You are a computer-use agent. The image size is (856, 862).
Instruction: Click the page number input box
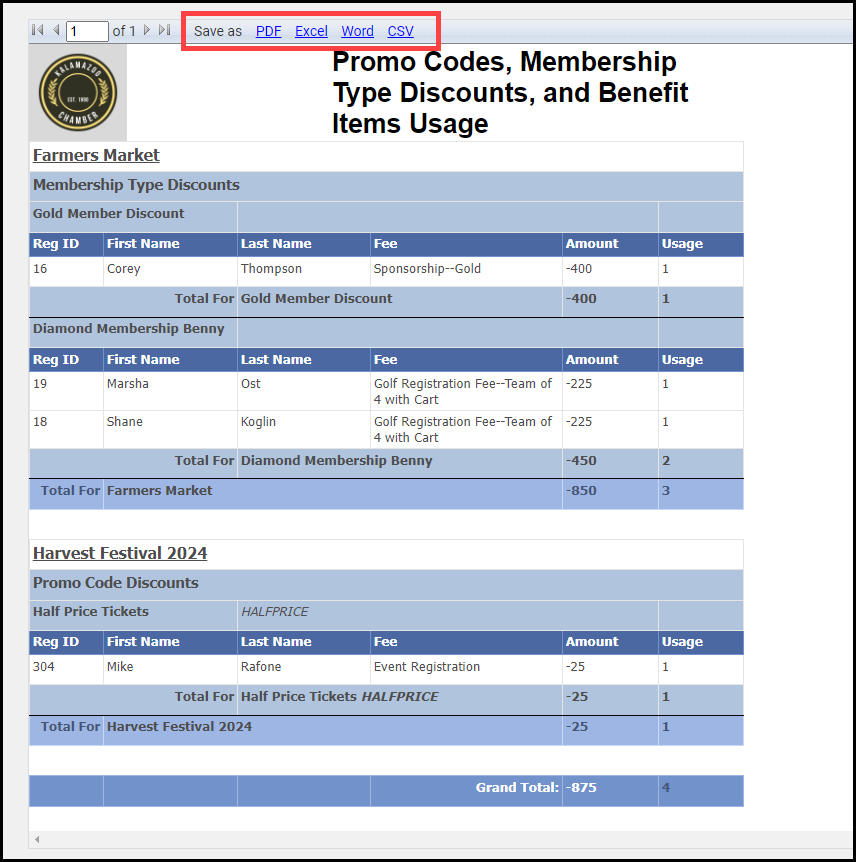pos(87,31)
